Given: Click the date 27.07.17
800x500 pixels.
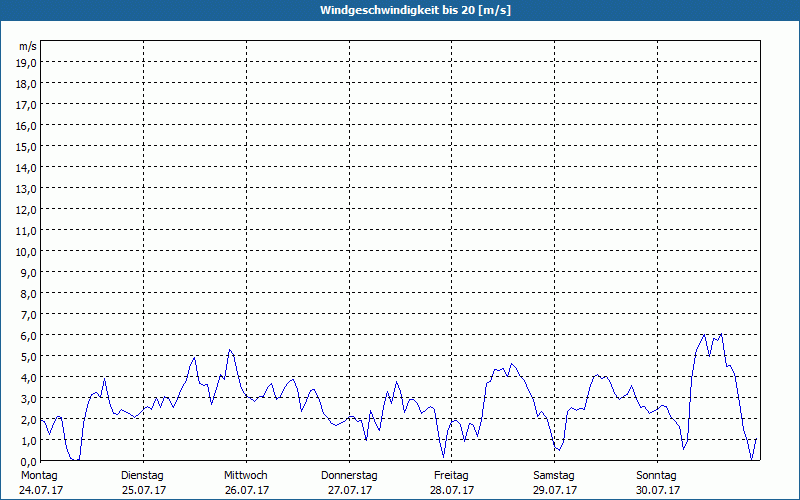Looking at the screenshot, I should click(x=350, y=490).
